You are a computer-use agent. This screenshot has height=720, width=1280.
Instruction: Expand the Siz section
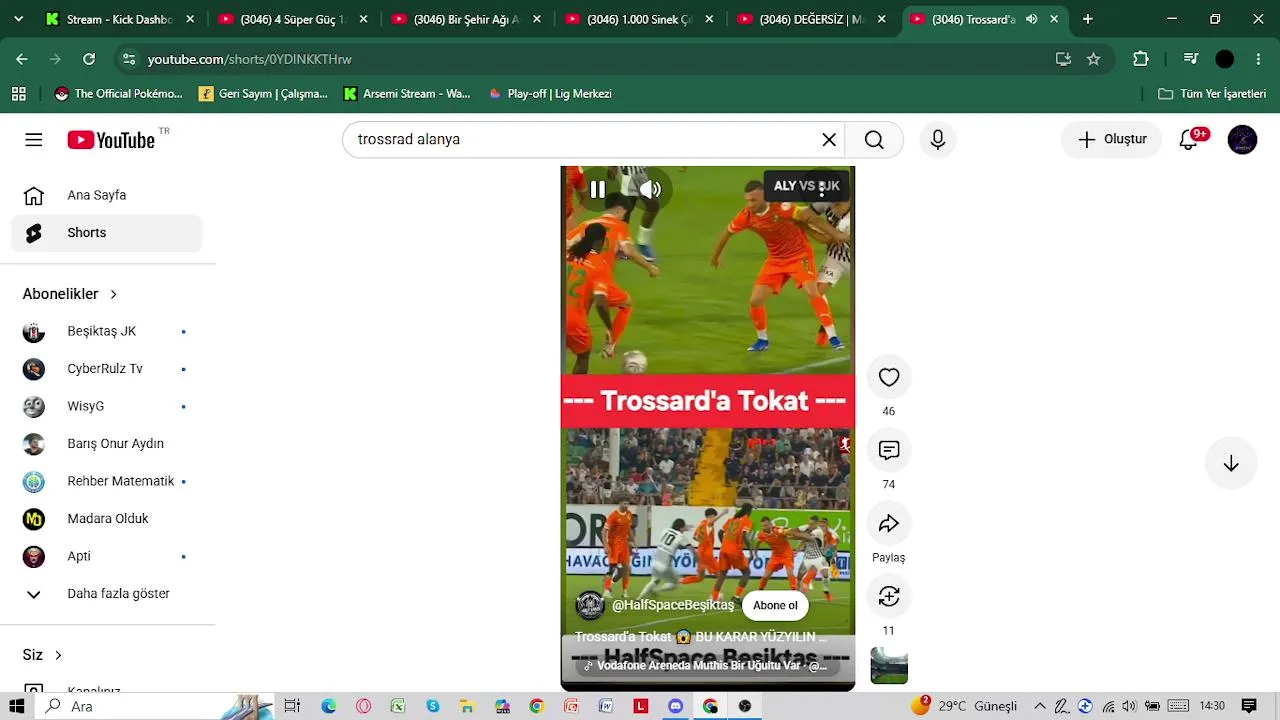[x=42, y=655]
